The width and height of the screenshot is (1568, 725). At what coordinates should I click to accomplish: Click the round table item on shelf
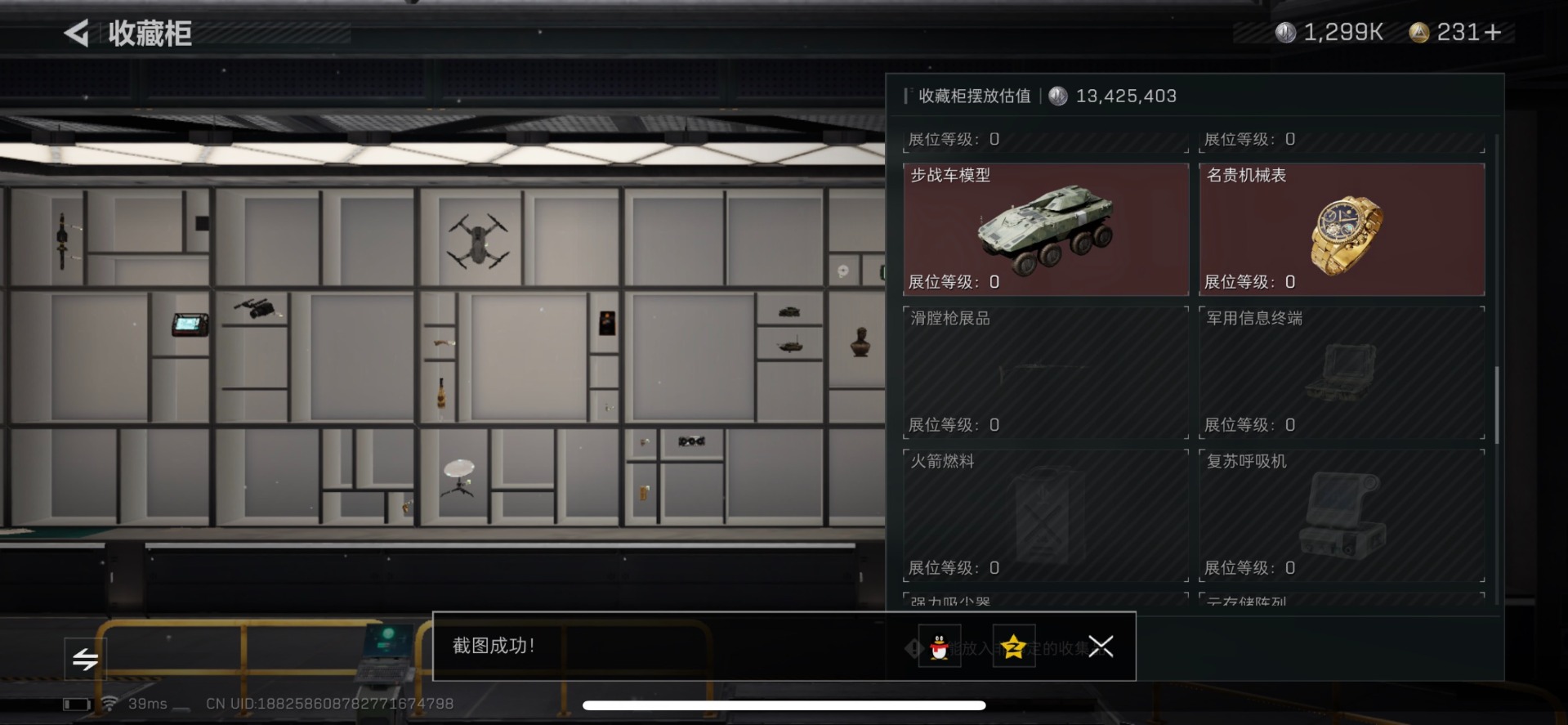(458, 478)
